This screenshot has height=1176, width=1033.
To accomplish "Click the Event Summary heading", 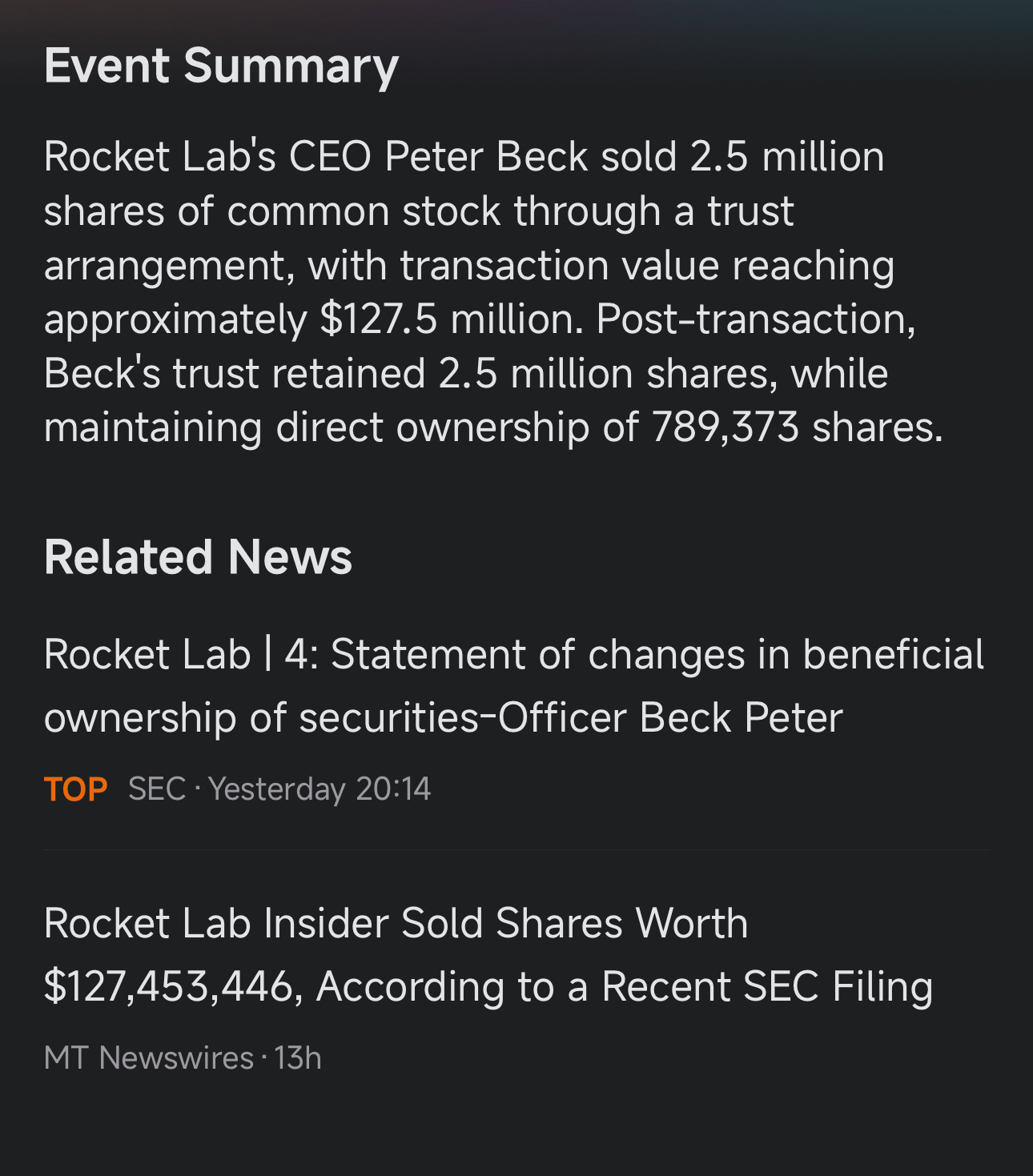I will click(x=221, y=66).
